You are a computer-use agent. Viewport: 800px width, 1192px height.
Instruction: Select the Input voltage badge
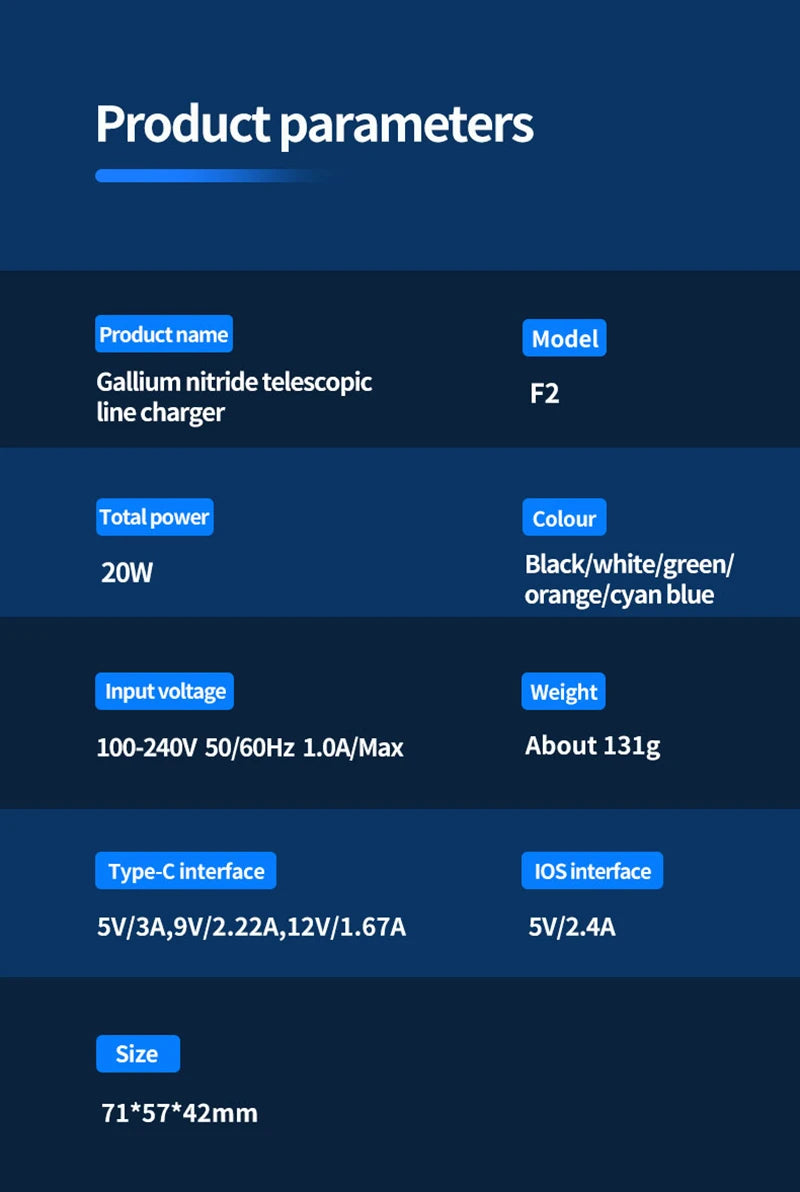165,691
